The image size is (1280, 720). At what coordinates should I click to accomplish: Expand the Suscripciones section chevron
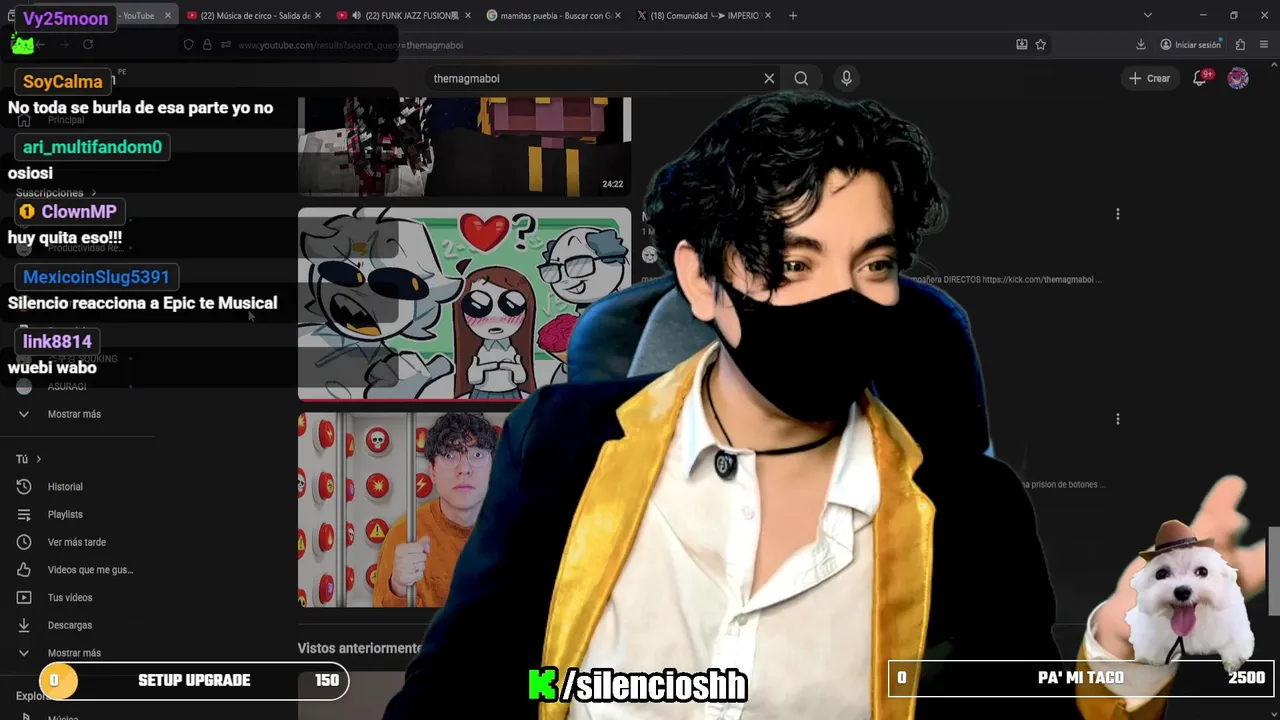(x=94, y=193)
